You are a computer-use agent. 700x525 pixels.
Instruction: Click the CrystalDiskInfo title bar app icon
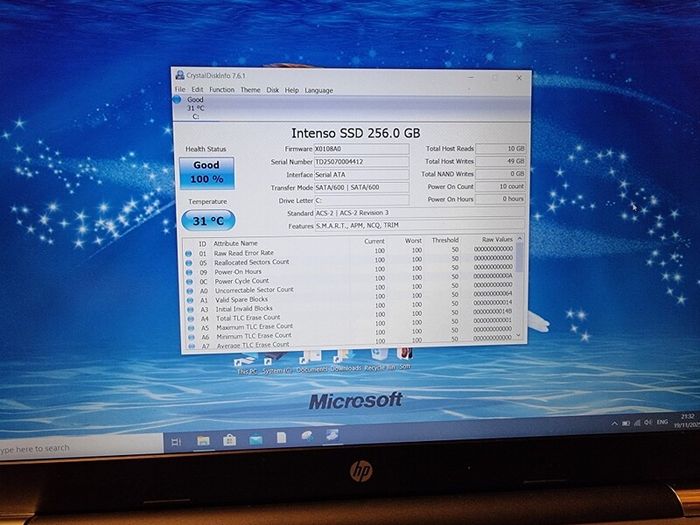click(180, 75)
